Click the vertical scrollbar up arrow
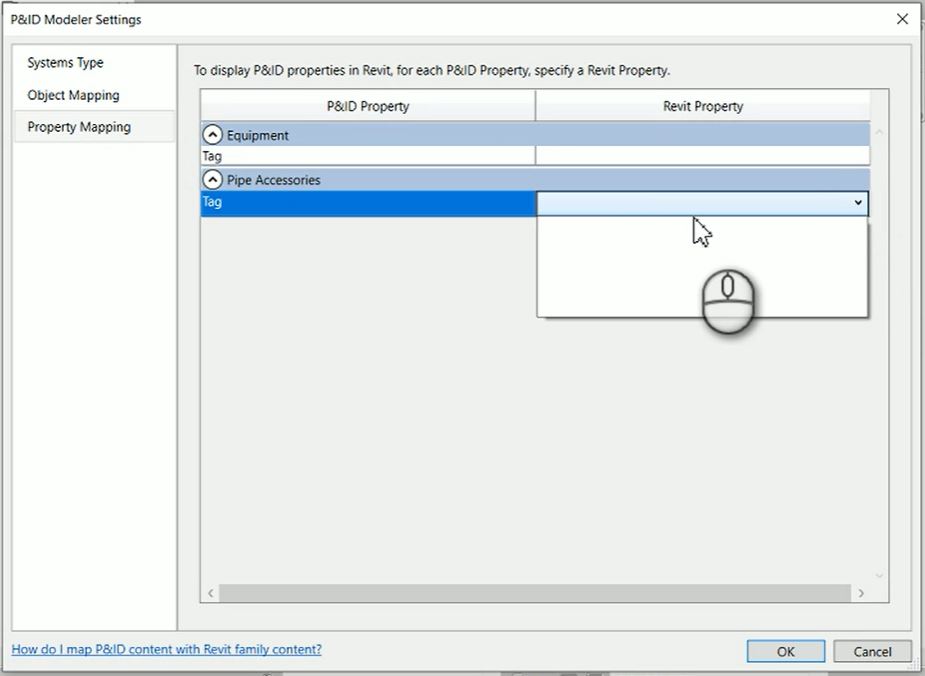Viewport: 925px width, 676px height. (x=878, y=130)
